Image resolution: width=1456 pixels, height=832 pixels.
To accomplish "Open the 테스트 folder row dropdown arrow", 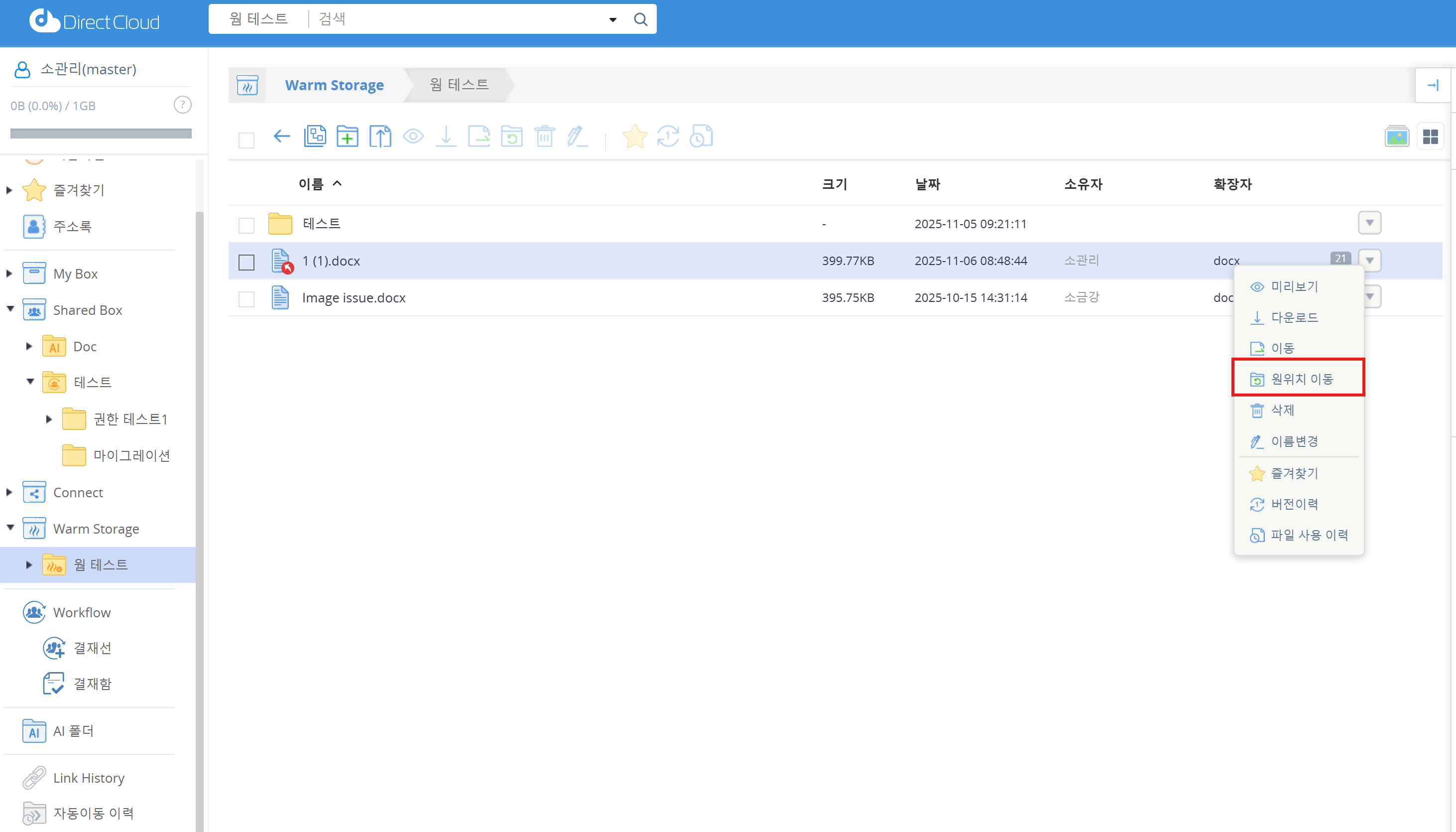I will [x=1369, y=223].
